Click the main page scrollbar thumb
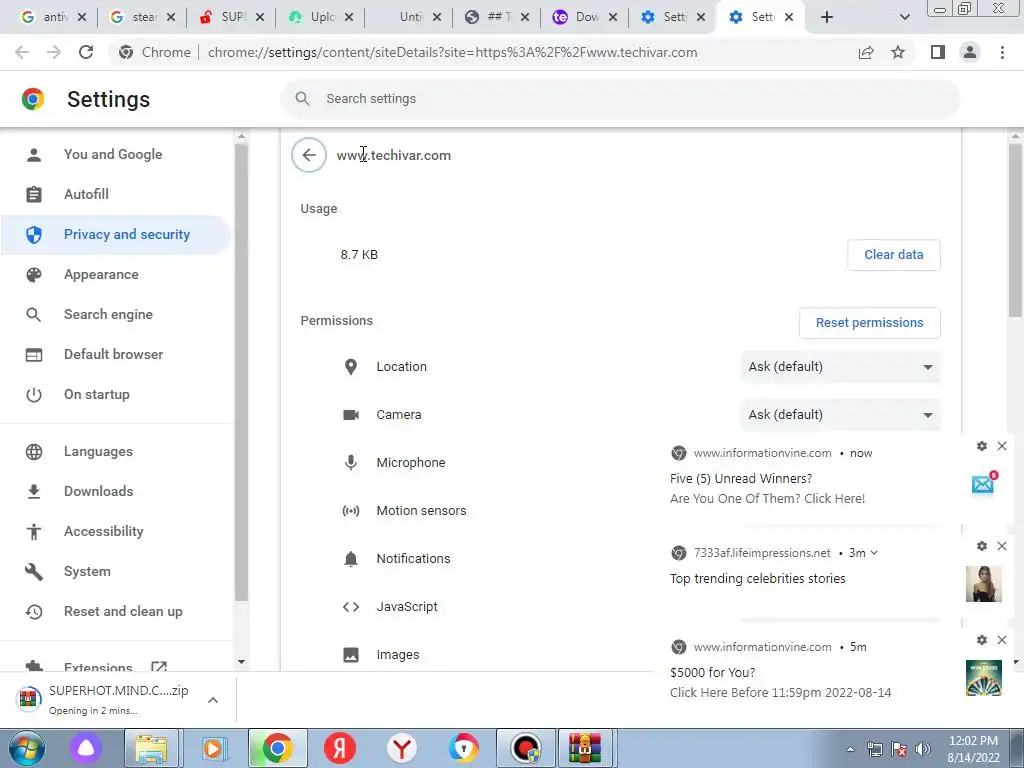Screen dimensions: 1024x768 pos(1015,232)
